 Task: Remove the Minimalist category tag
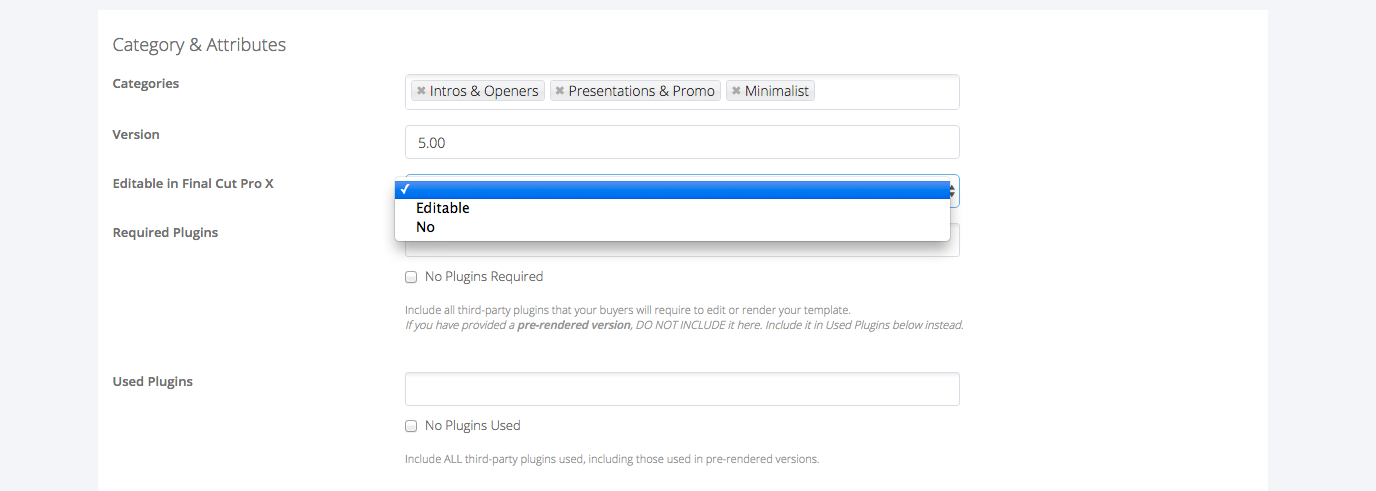pos(736,91)
